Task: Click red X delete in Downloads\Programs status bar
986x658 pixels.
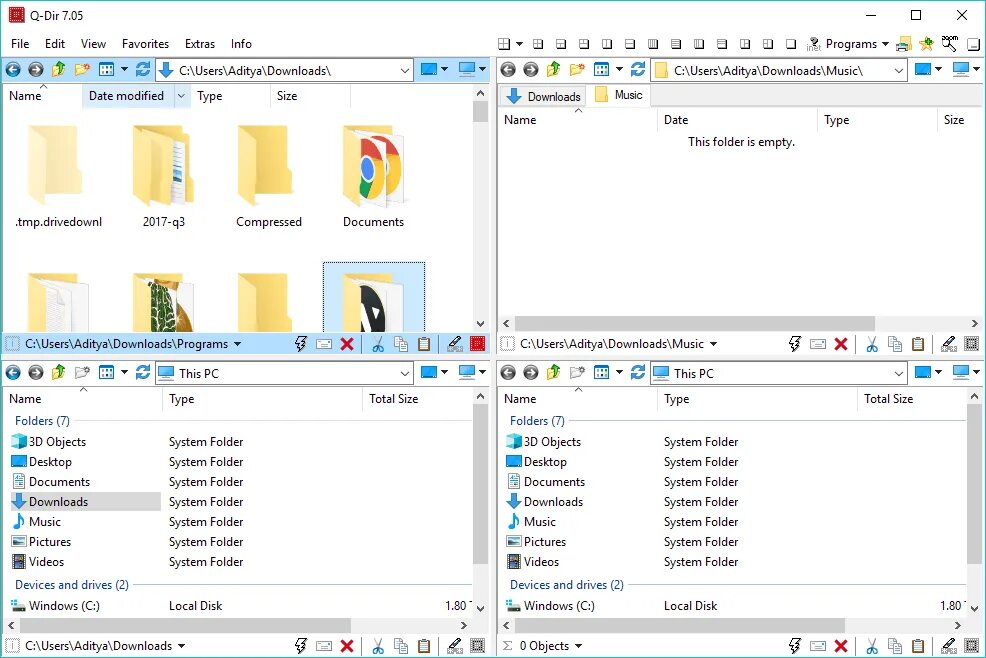Action: pyautogui.click(x=346, y=344)
